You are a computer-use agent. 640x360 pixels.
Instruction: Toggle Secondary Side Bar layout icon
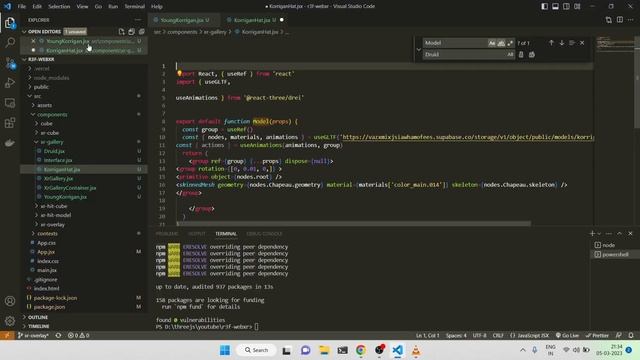click(x=566, y=7)
